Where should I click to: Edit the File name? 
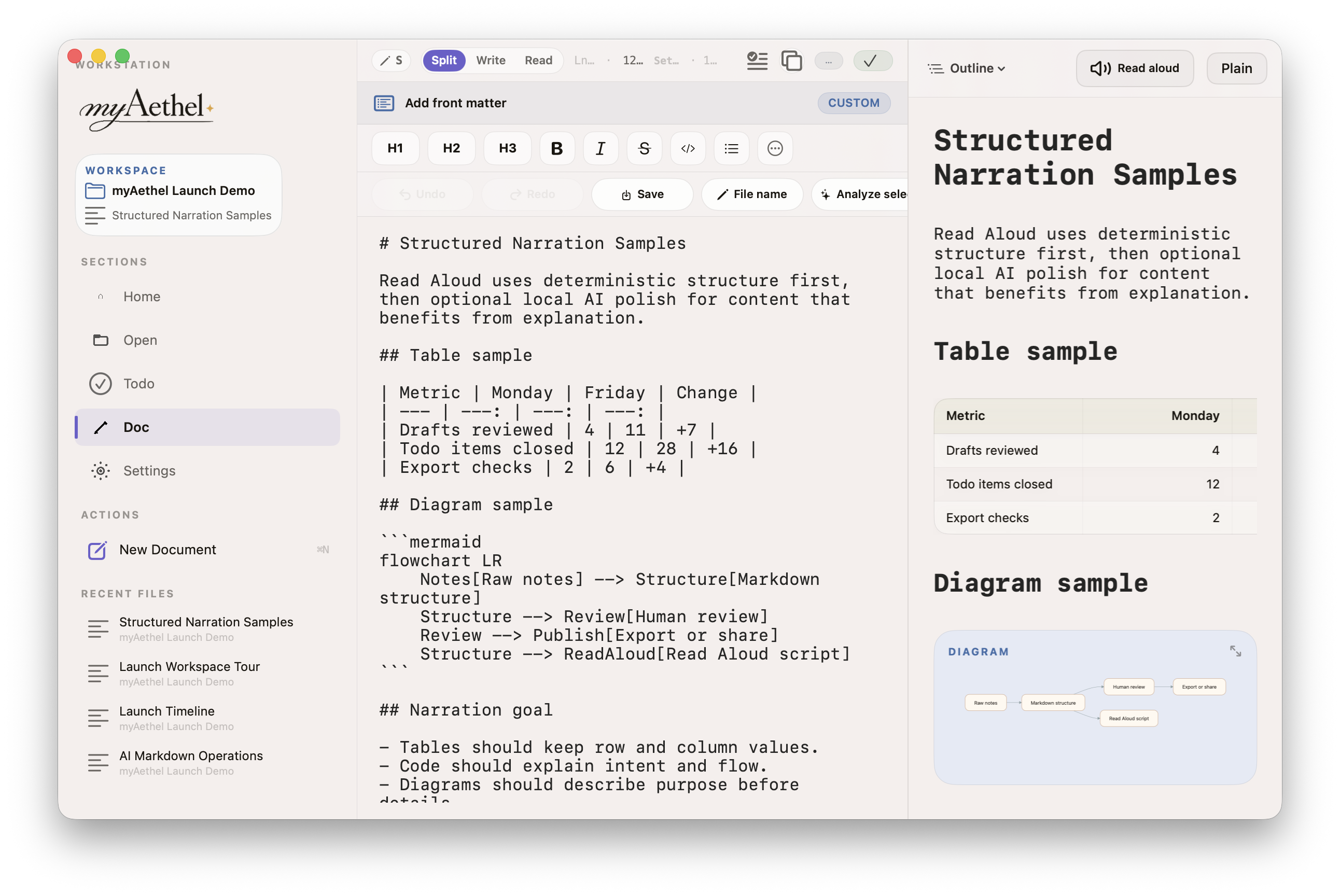click(751, 194)
